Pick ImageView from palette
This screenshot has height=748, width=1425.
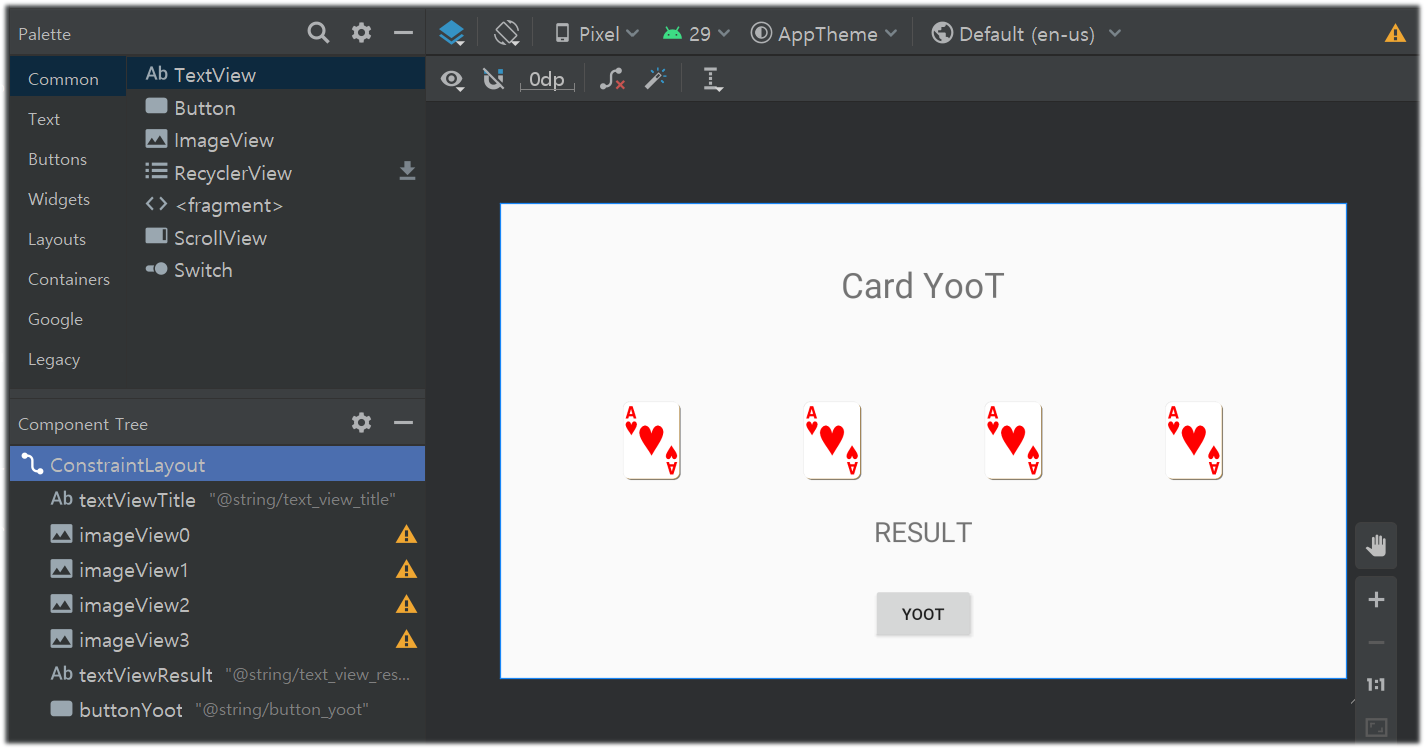pos(276,140)
